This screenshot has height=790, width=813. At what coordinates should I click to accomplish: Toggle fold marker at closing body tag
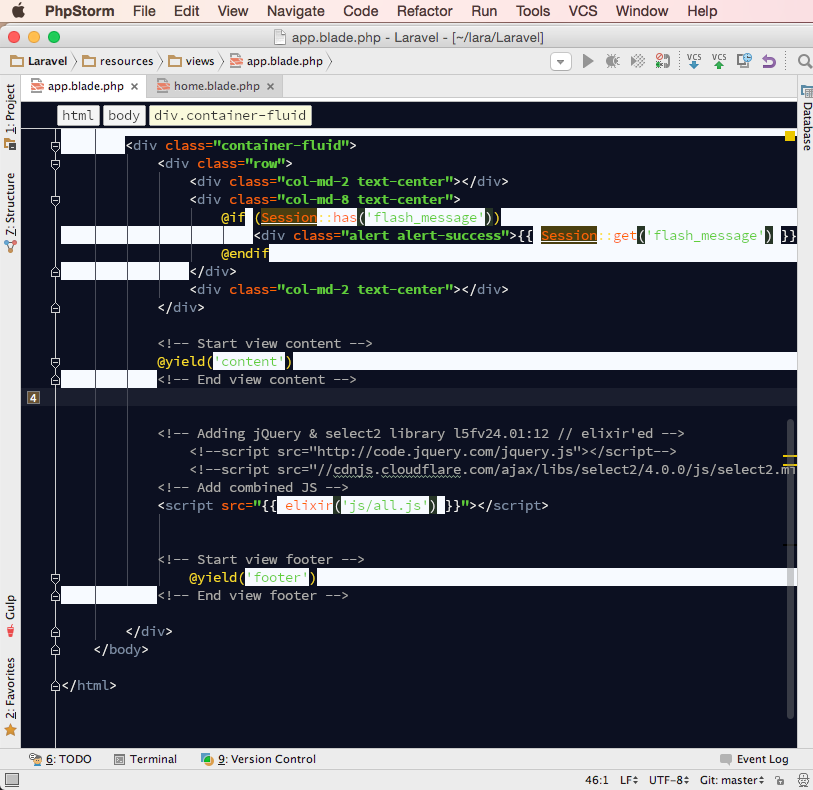click(x=55, y=650)
